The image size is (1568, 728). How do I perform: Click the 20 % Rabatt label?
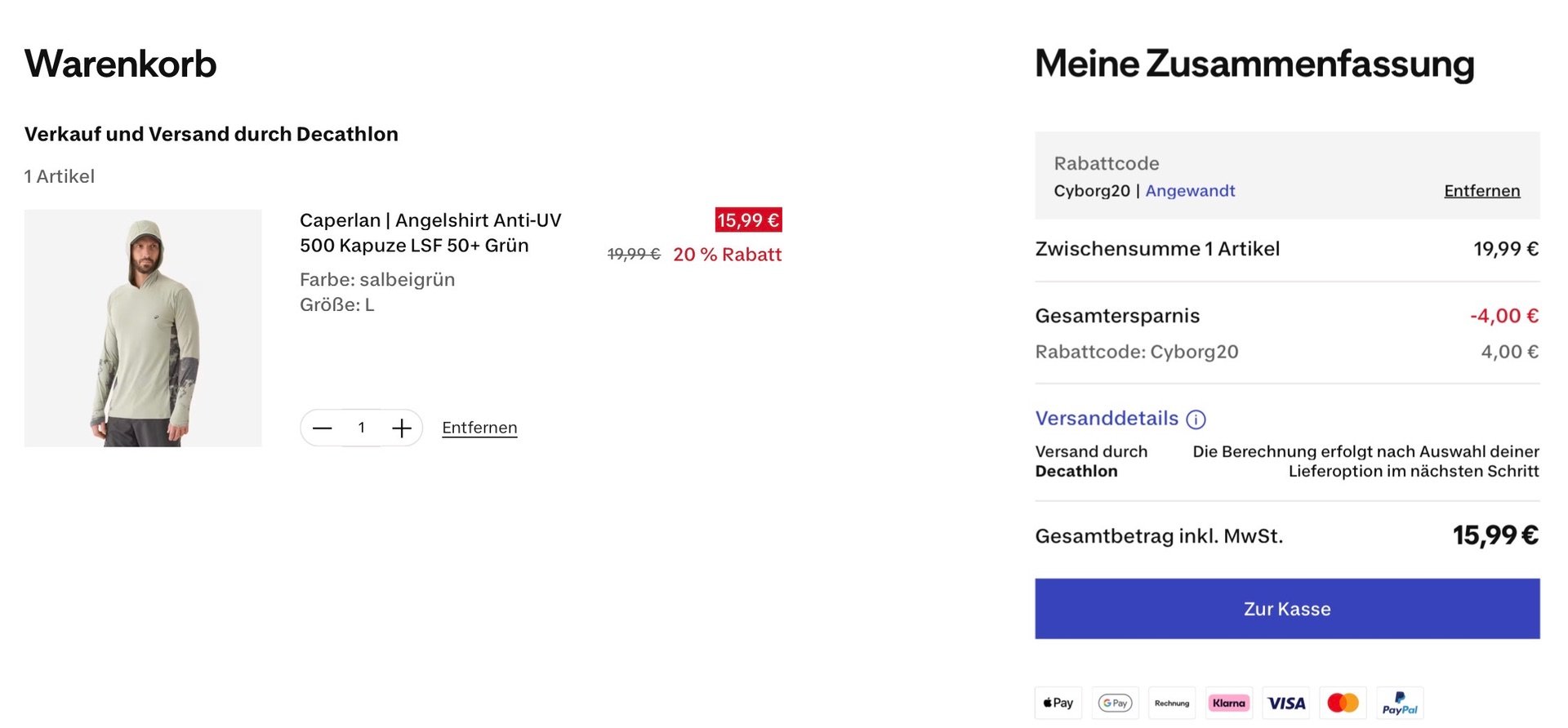727,255
